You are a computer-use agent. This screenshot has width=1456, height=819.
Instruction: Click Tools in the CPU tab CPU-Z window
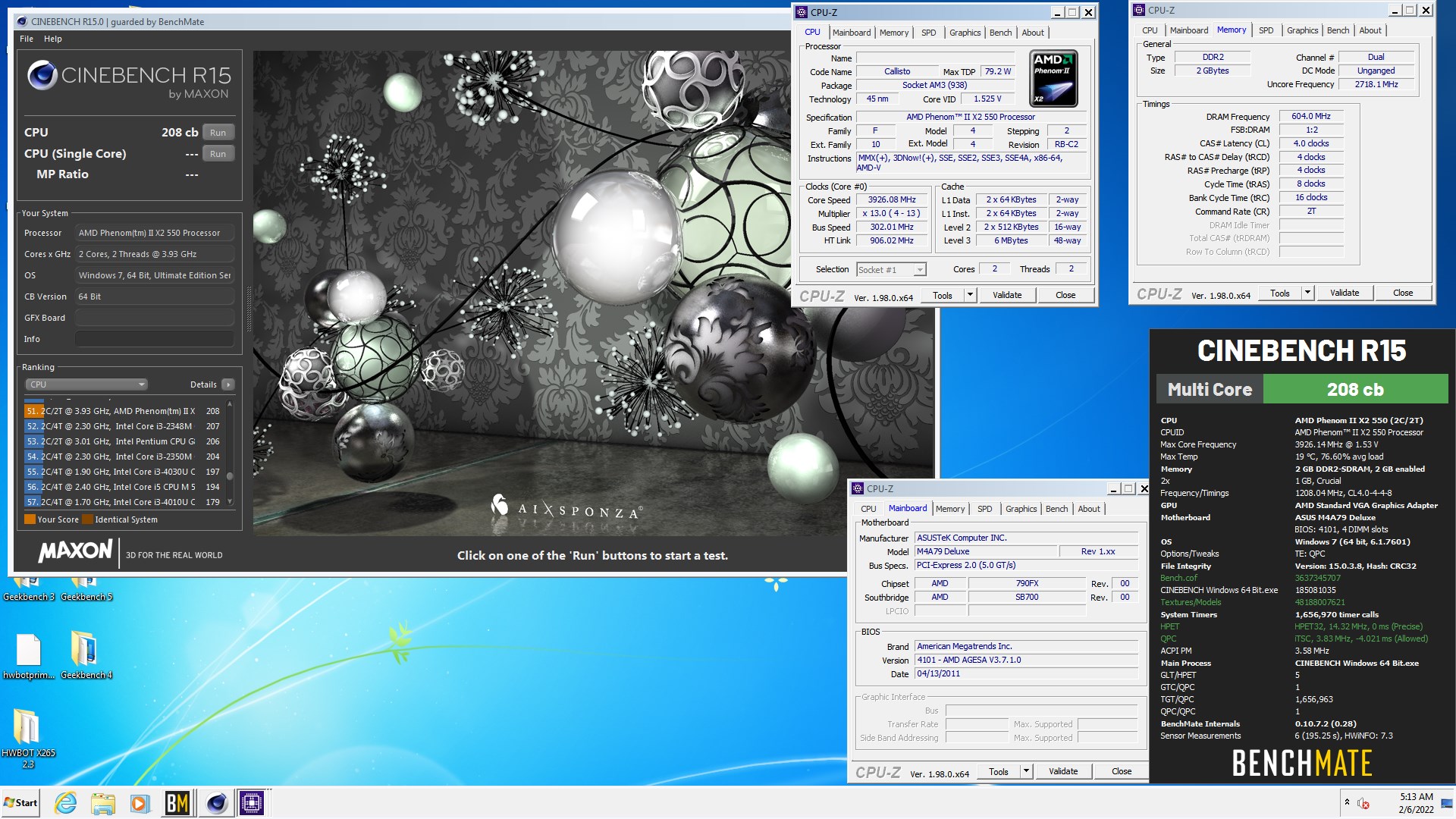(x=943, y=295)
